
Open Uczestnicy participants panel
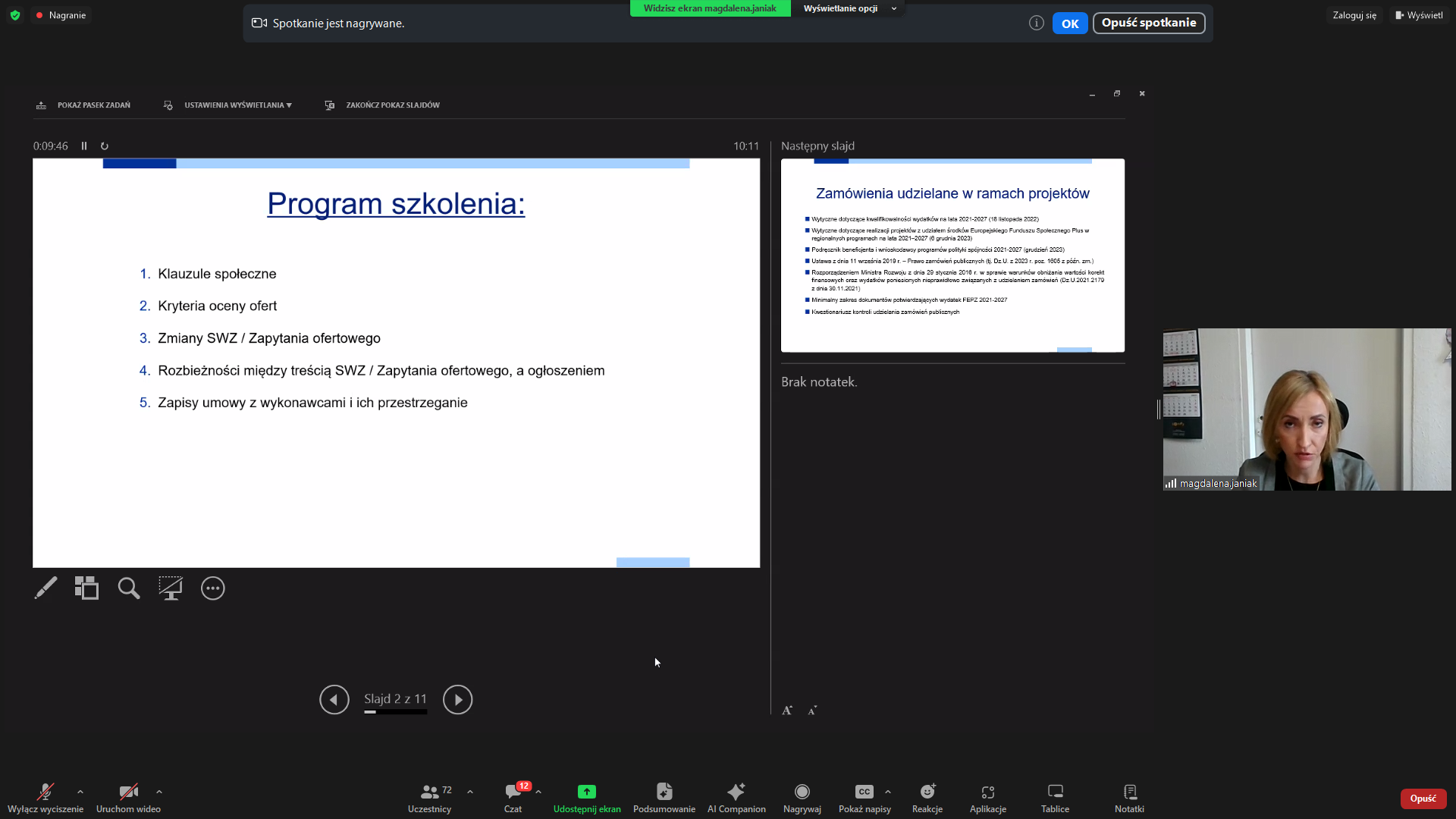[430, 798]
